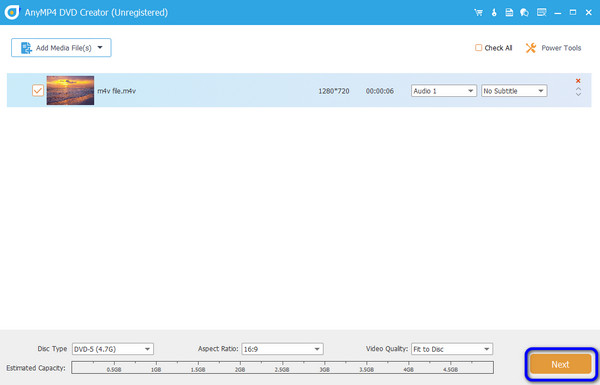This screenshot has height=385, width=600.
Task: Expand the Aspect Ratio 16:9 dropdown
Action: [282, 349]
